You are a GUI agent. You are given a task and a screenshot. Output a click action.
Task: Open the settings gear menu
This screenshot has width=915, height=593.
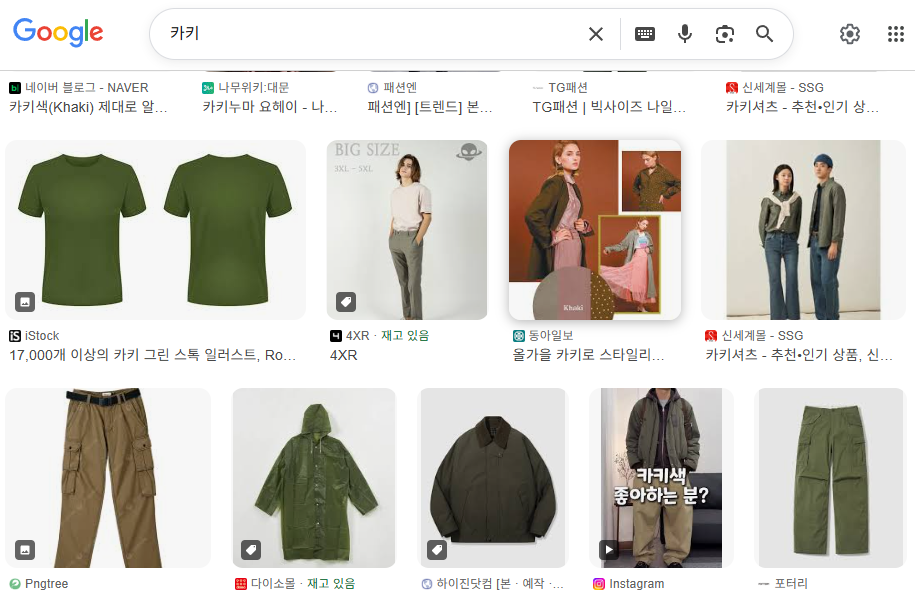pos(850,34)
